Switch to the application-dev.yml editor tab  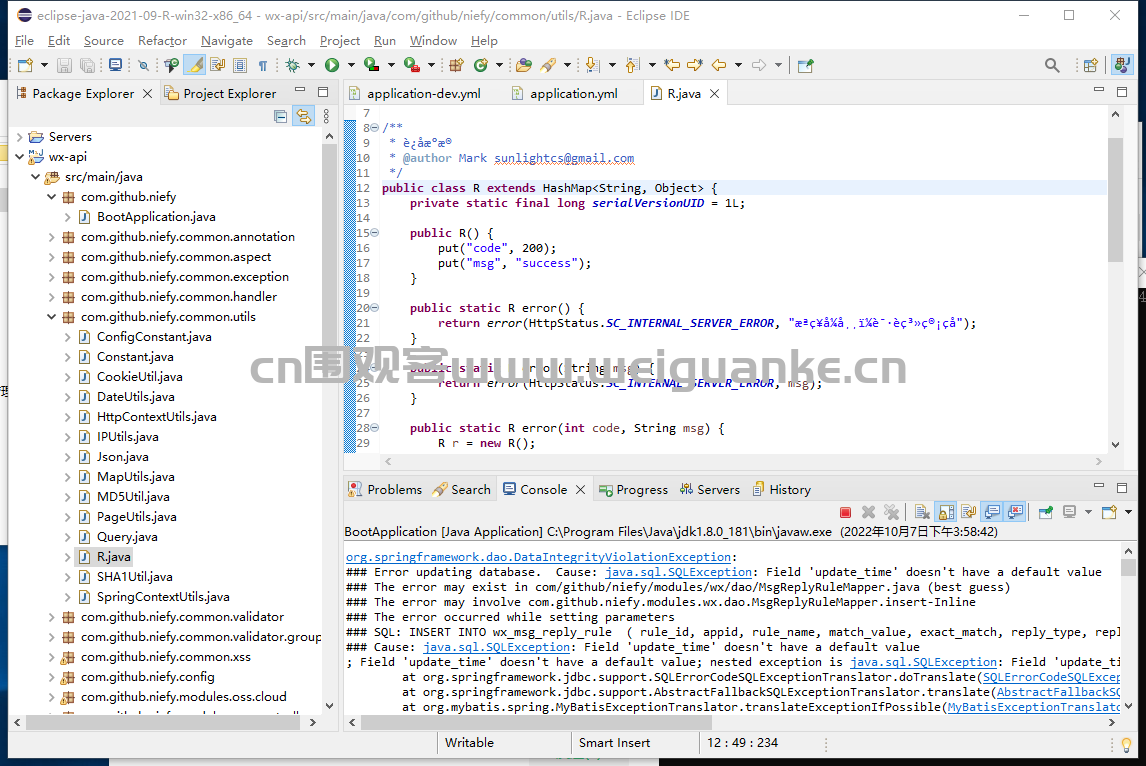(x=415, y=94)
